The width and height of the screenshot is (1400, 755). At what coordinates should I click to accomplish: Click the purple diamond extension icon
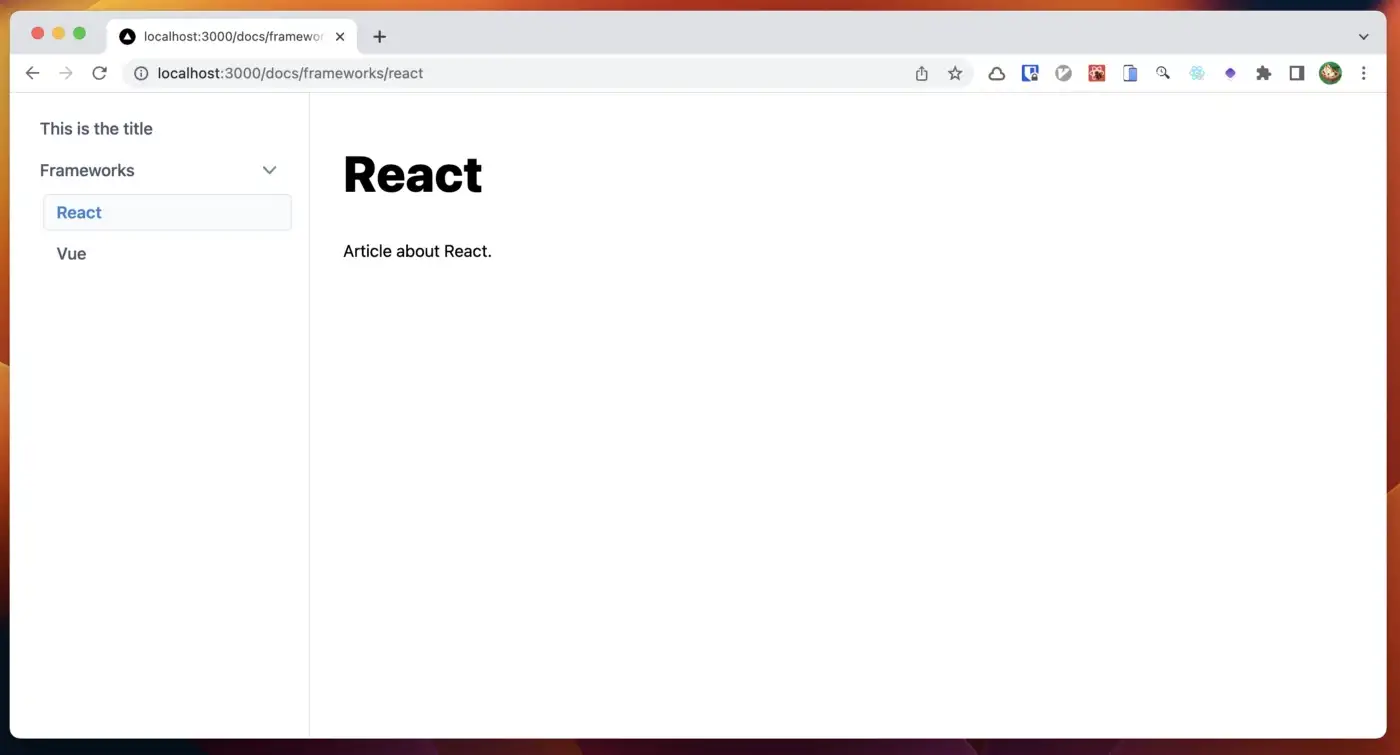[x=1230, y=73]
